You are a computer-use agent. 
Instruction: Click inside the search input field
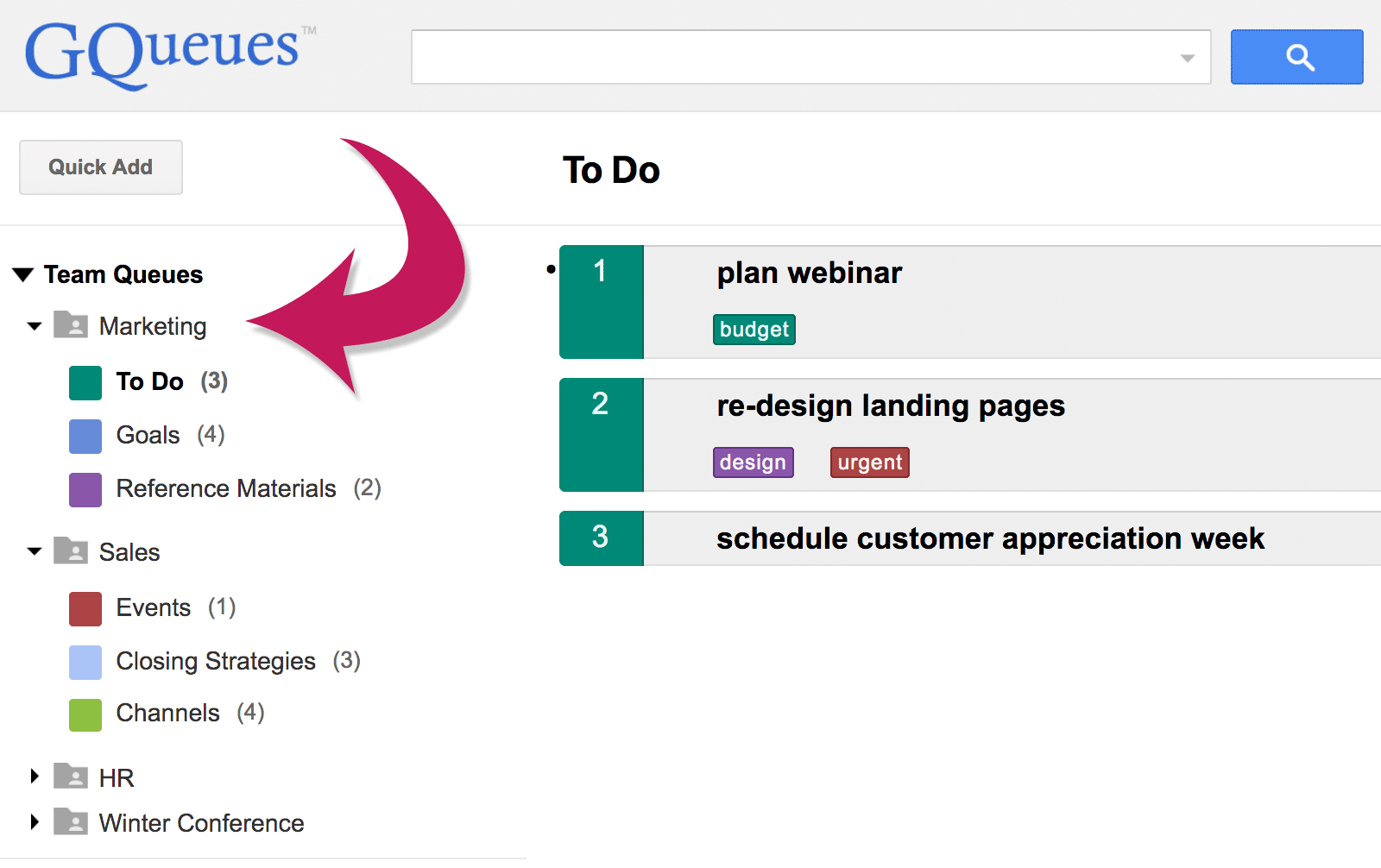794,58
